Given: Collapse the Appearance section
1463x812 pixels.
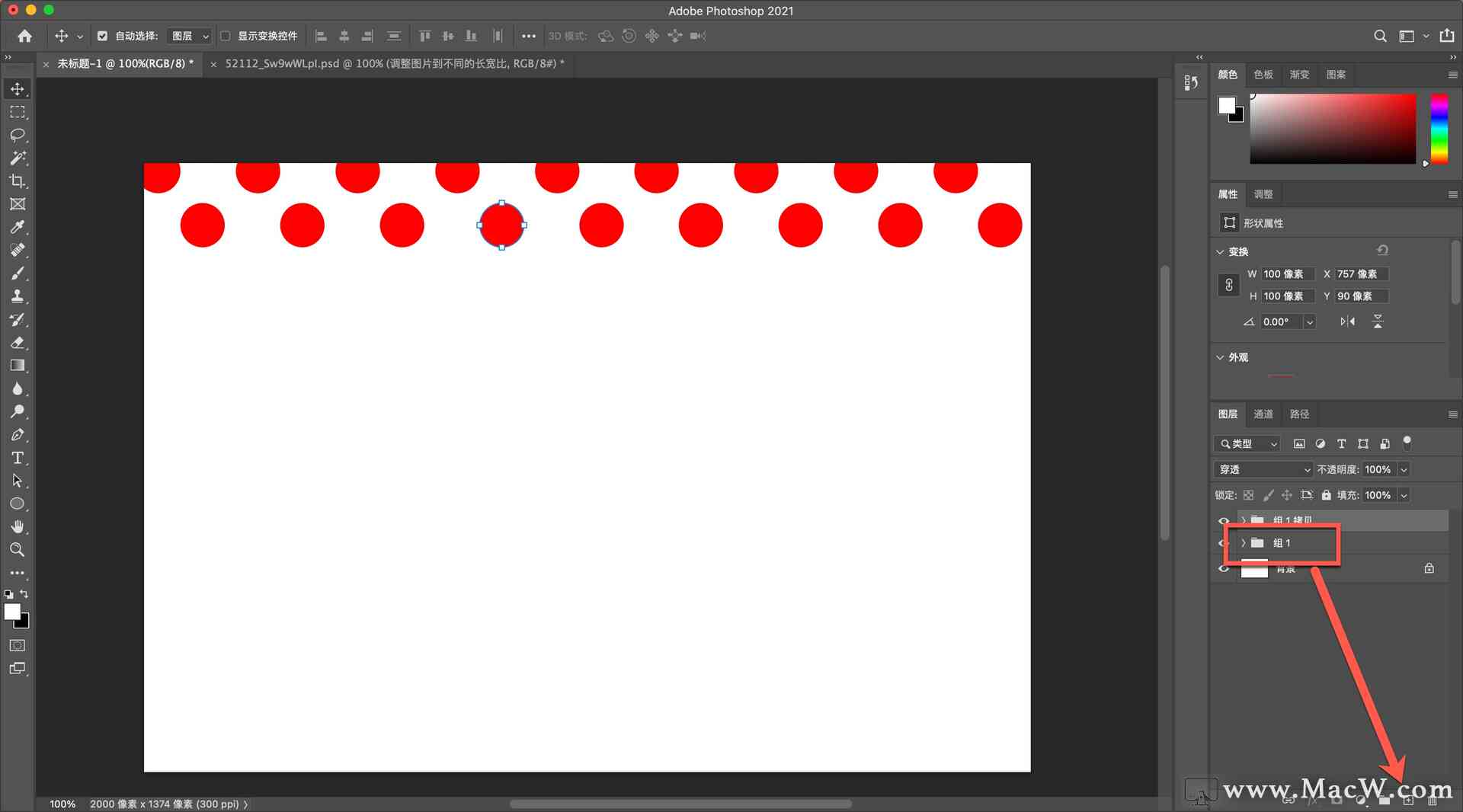Looking at the screenshot, I should 1220,357.
